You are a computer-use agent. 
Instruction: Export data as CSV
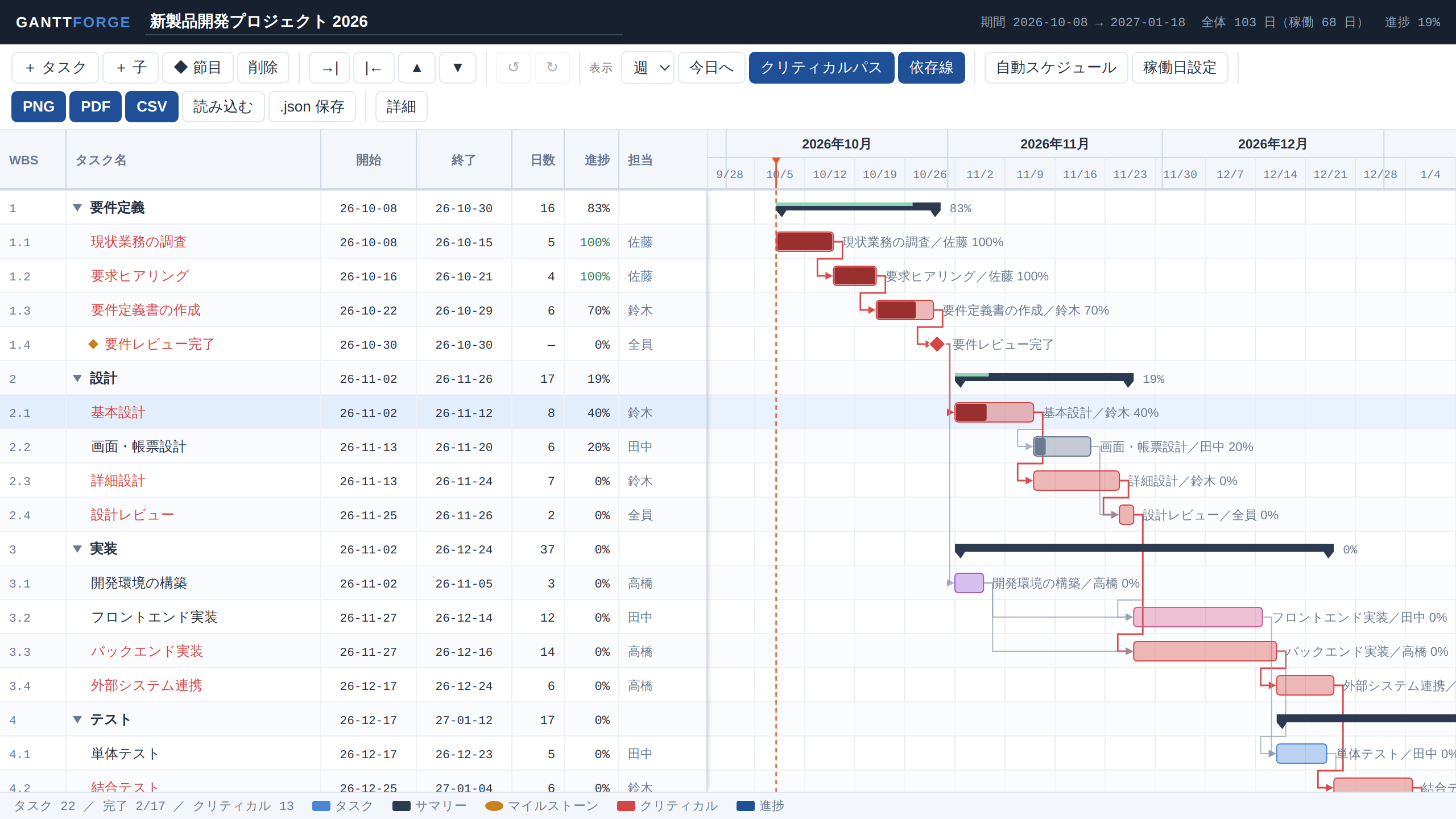pyautogui.click(x=152, y=106)
